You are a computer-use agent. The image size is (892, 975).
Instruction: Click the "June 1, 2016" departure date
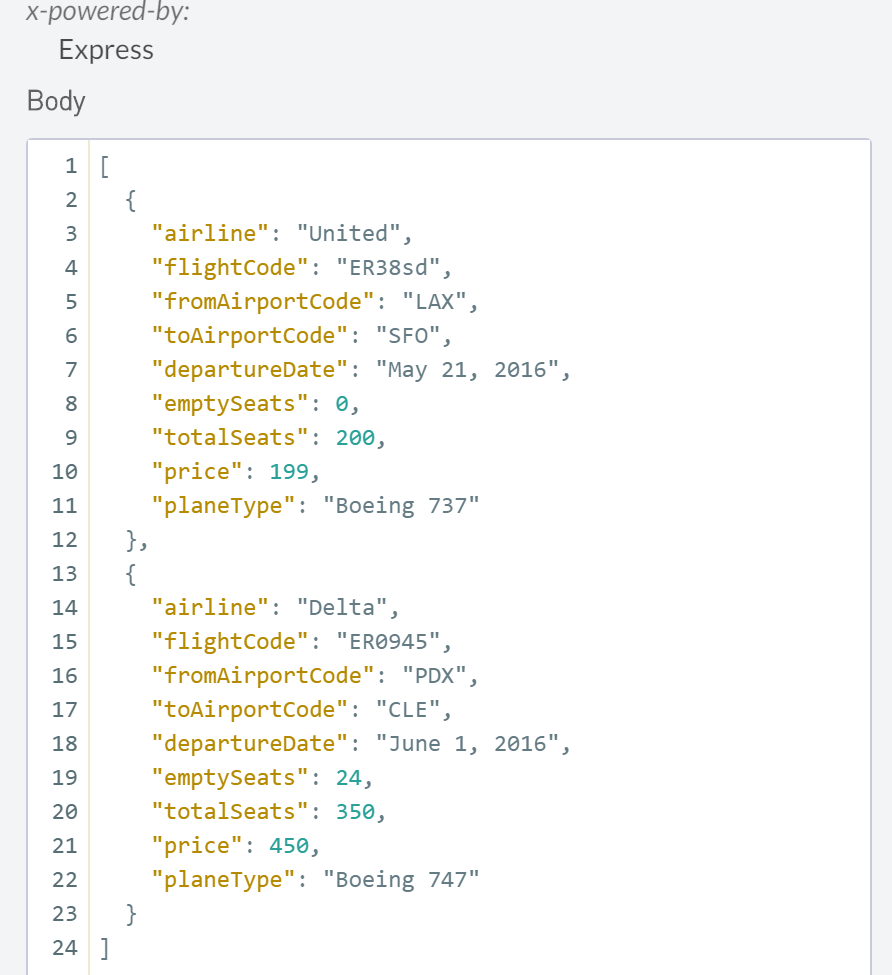467,743
